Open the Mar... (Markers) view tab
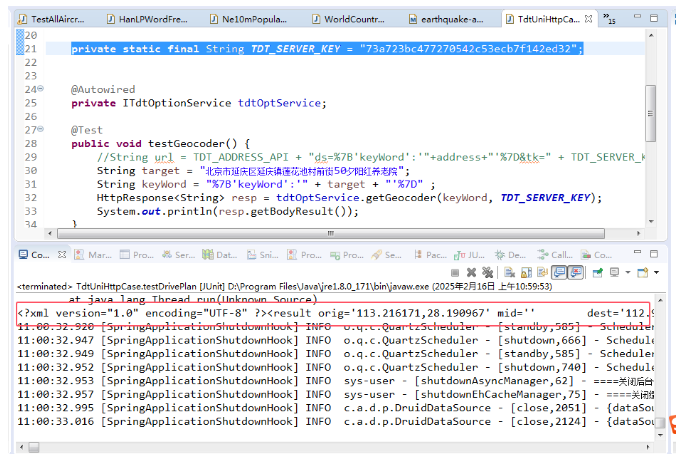The height and width of the screenshot is (461, 677). coord(93,255)
